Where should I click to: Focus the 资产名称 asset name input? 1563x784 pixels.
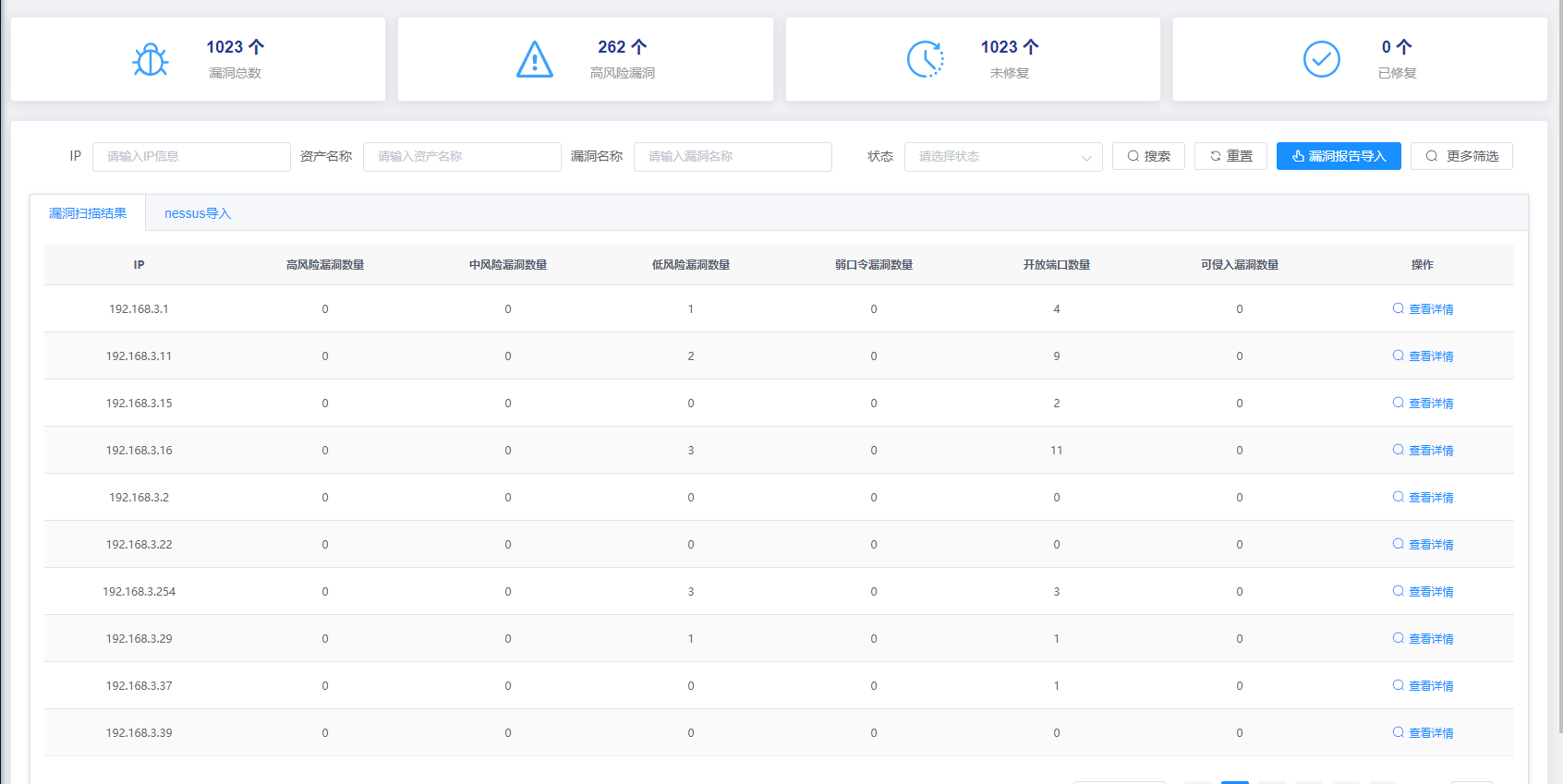pyautogui.click(x=462, y=157)
